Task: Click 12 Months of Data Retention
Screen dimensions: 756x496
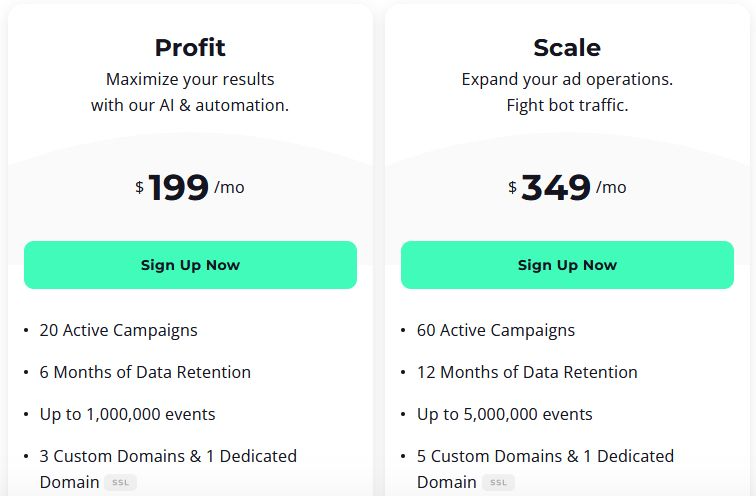Action: [x=527, y=372]
